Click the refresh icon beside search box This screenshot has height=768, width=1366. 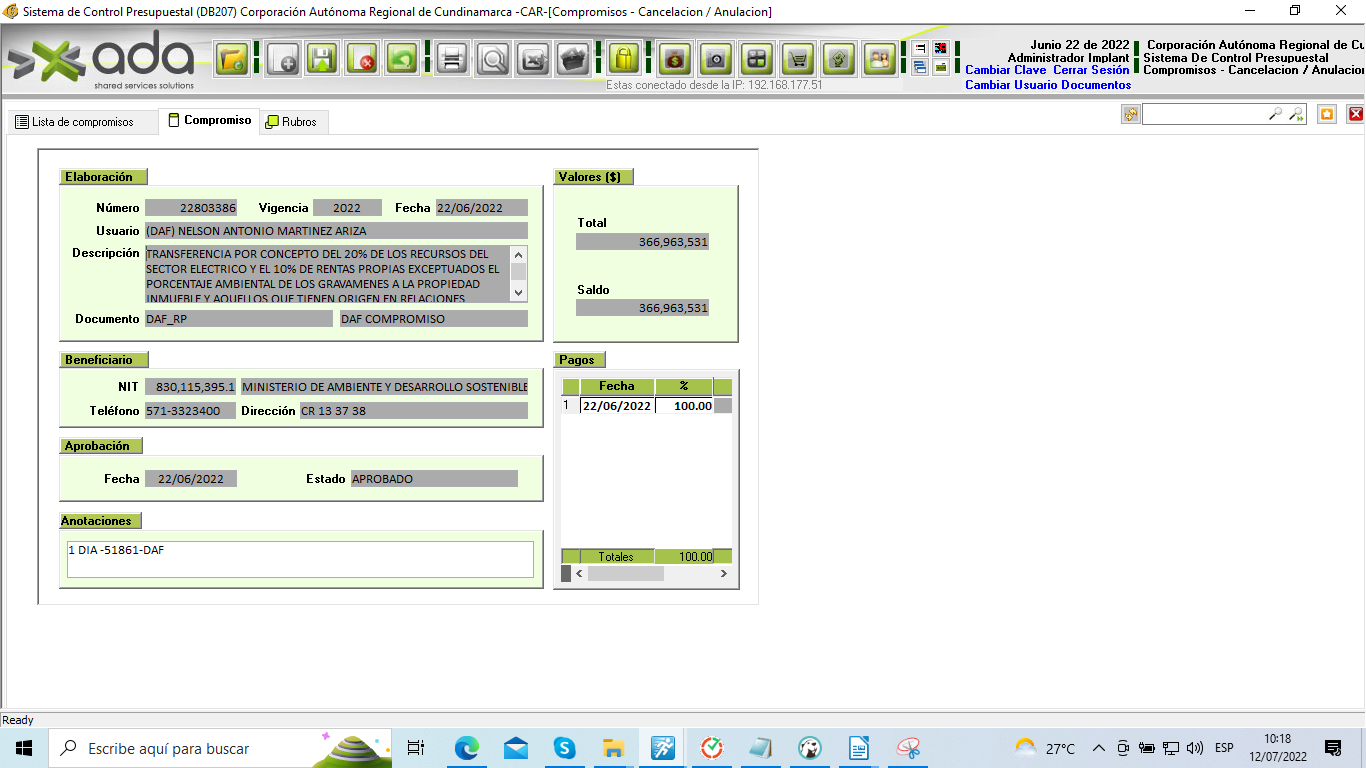click(x=1131, y=114)
